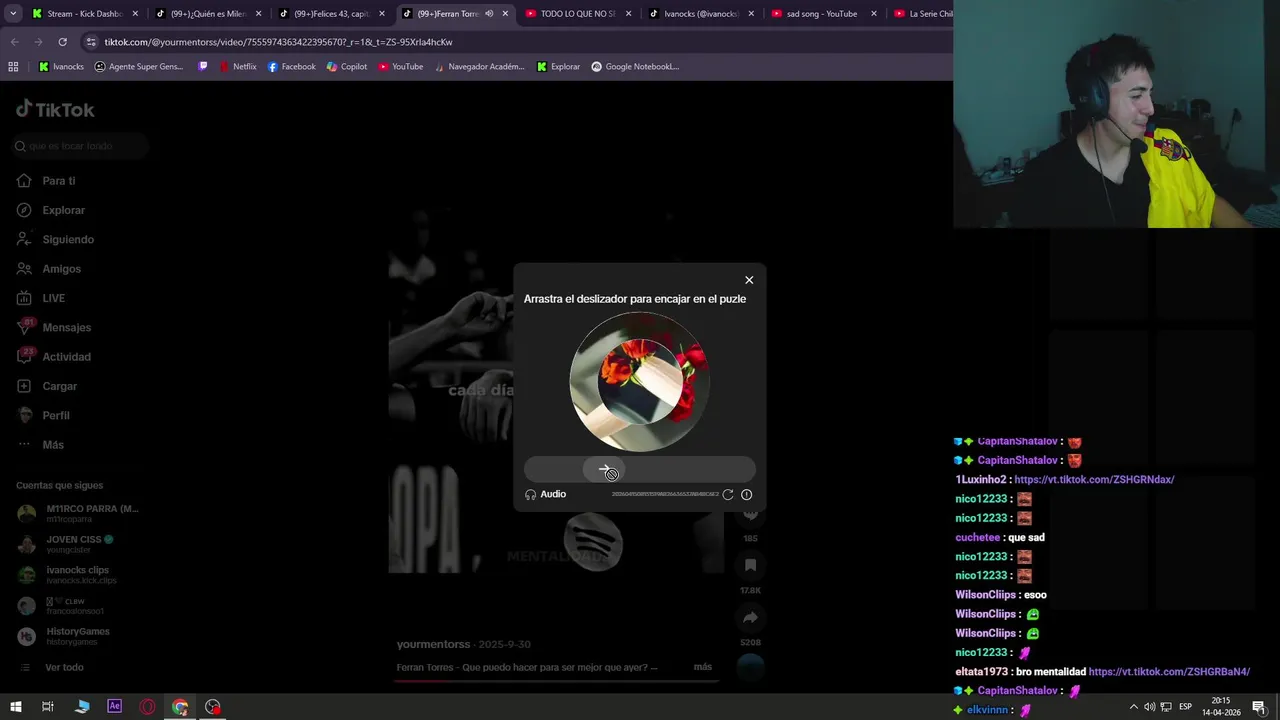Screen dimensions: 1280x720
Task: Open JOVEN CISS followed account
Action: click(66, 544)
